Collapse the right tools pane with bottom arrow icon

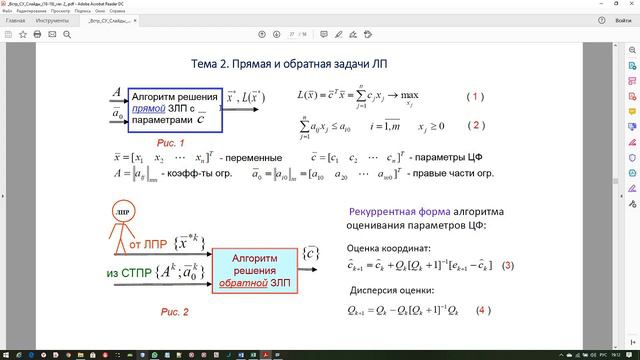tap(633, 342)
